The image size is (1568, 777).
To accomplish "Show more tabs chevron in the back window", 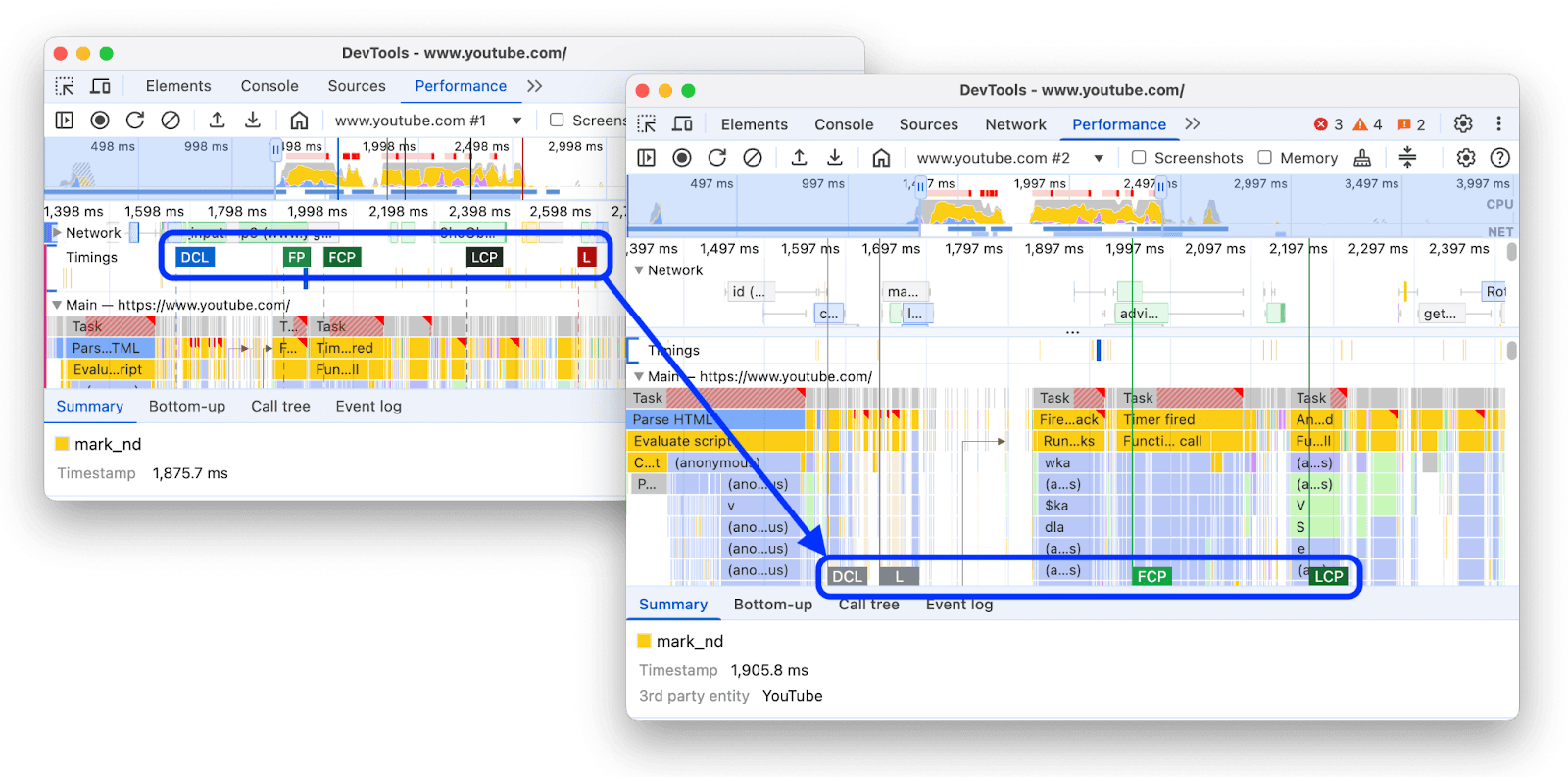I will 534,86.
